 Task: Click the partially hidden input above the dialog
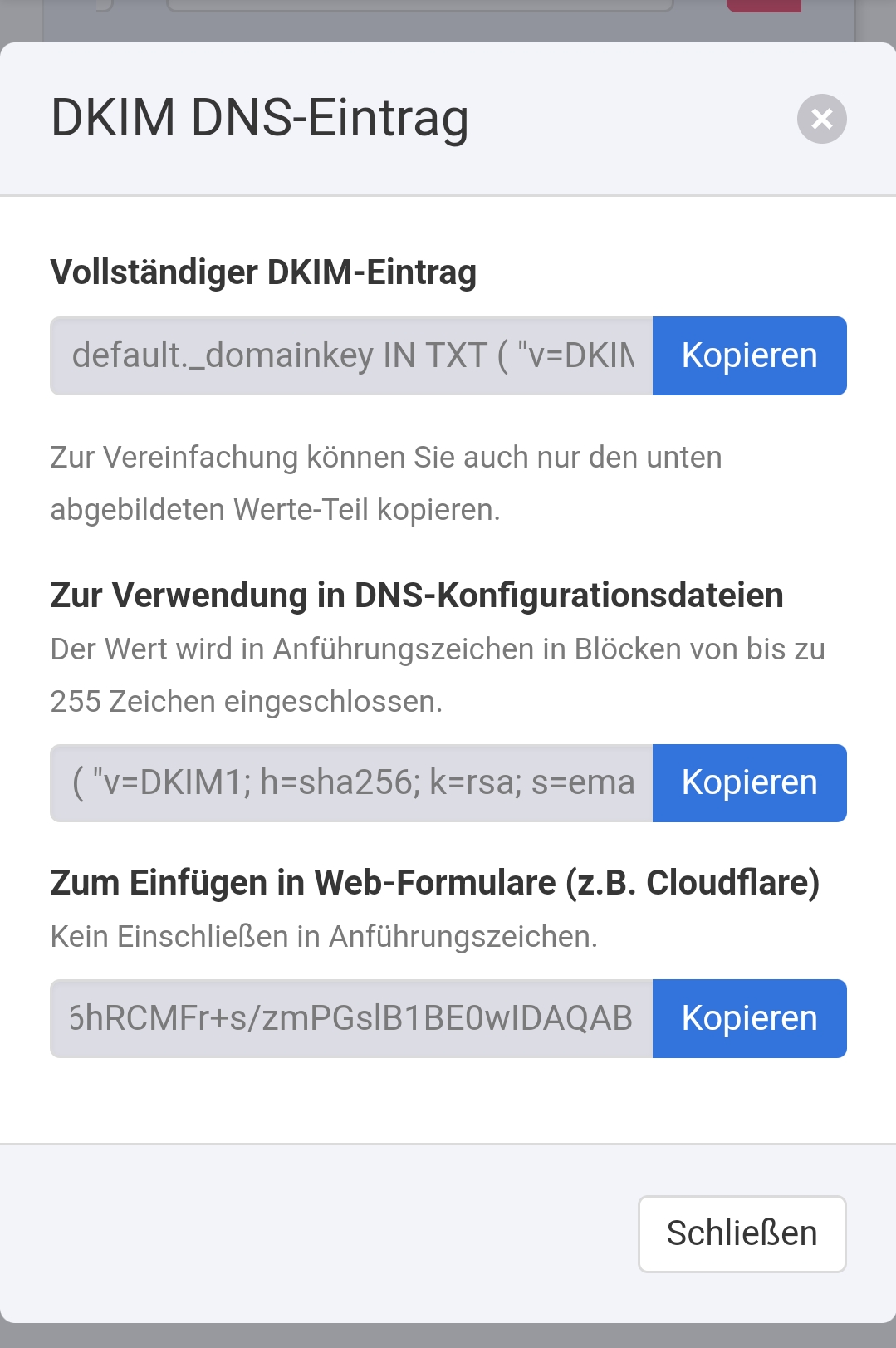coord(419,5)
